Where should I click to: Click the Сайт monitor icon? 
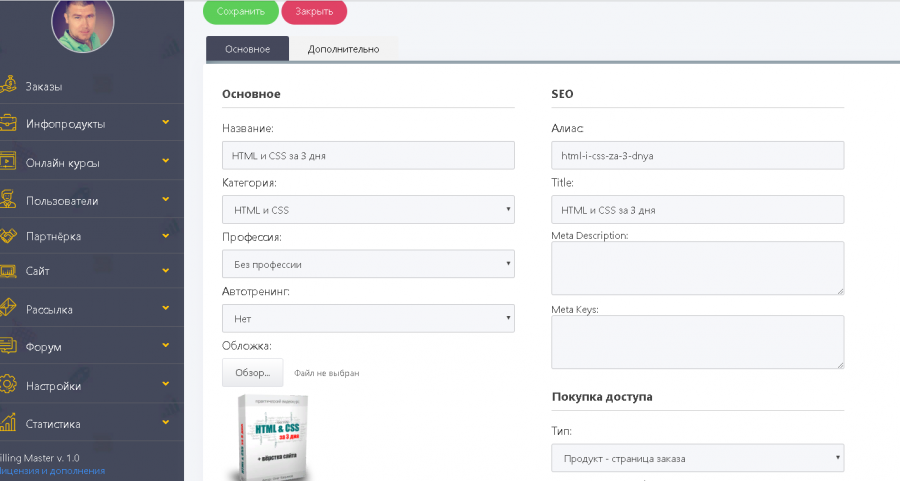pyautogui.click(x=7, y=271)
